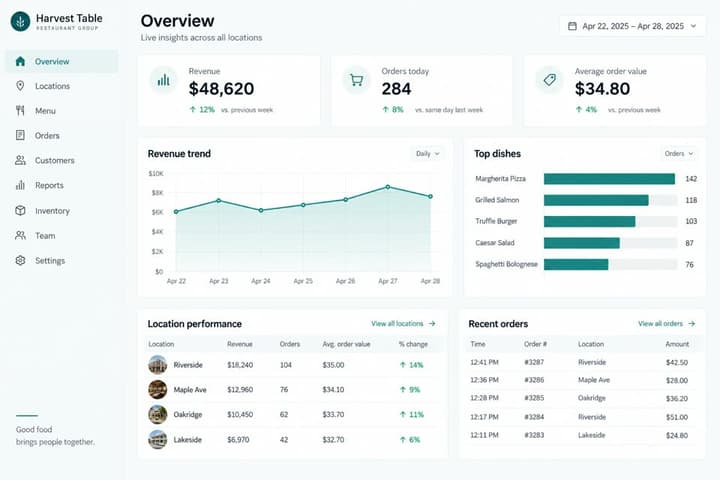Open the Locations page from sidebar
The image size is (720, 480).
(62, 86)
